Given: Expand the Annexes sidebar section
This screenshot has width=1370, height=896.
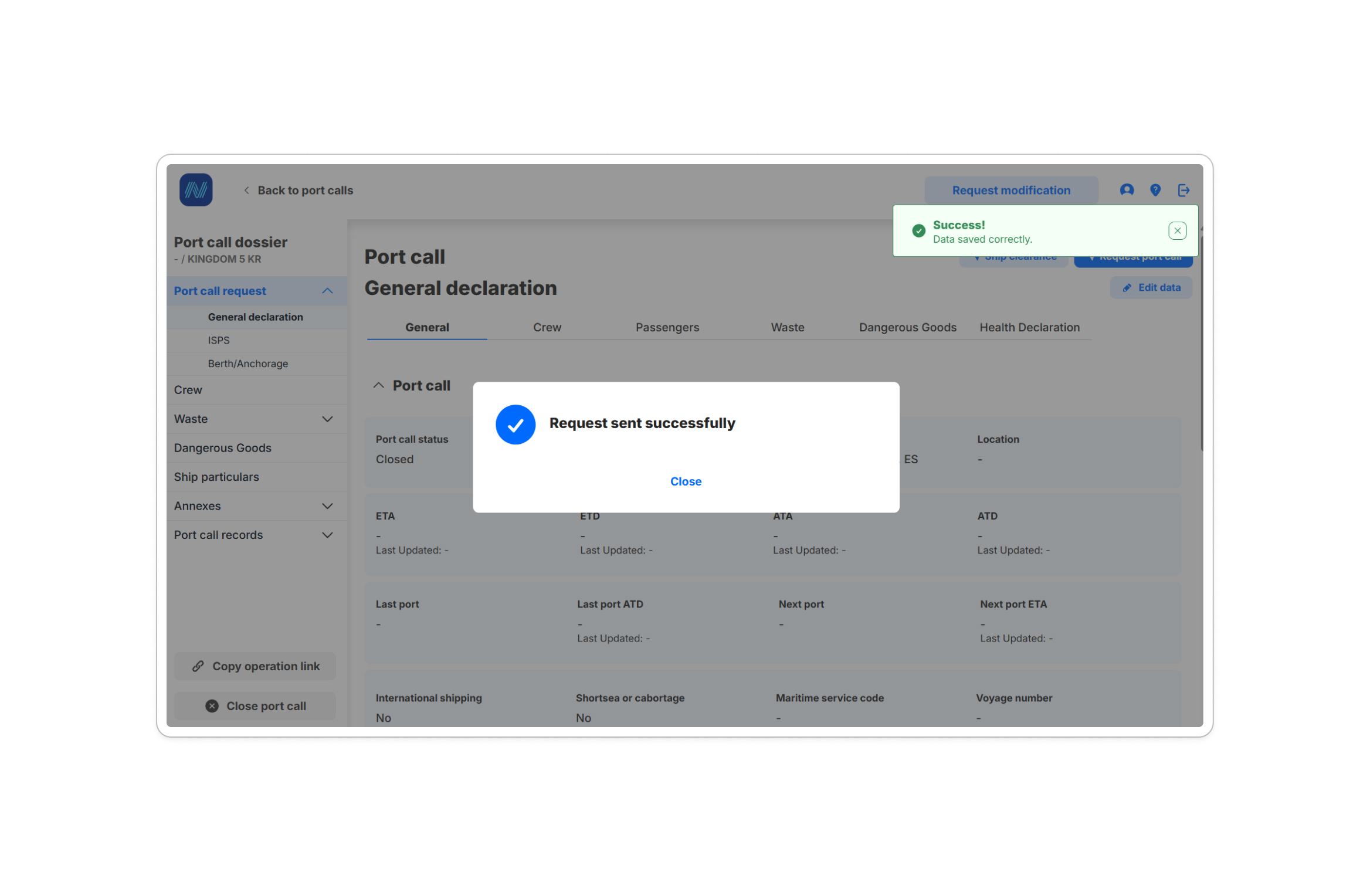Looking at the screenshot, I should 327,506.
